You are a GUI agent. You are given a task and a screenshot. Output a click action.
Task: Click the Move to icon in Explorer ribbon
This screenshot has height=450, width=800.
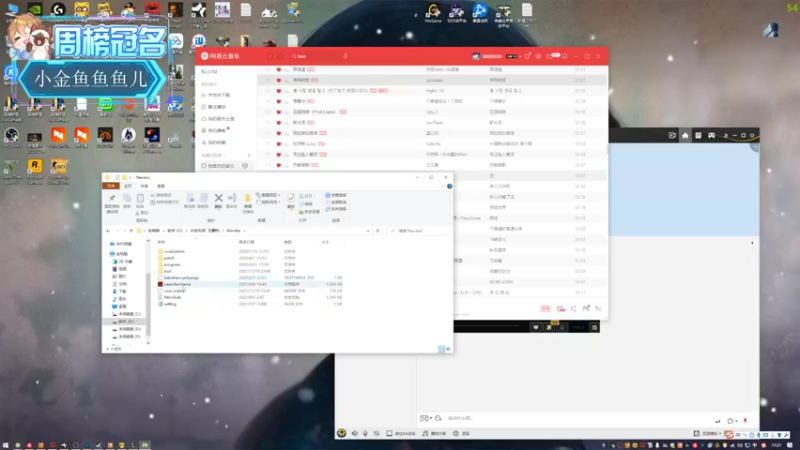190,200
